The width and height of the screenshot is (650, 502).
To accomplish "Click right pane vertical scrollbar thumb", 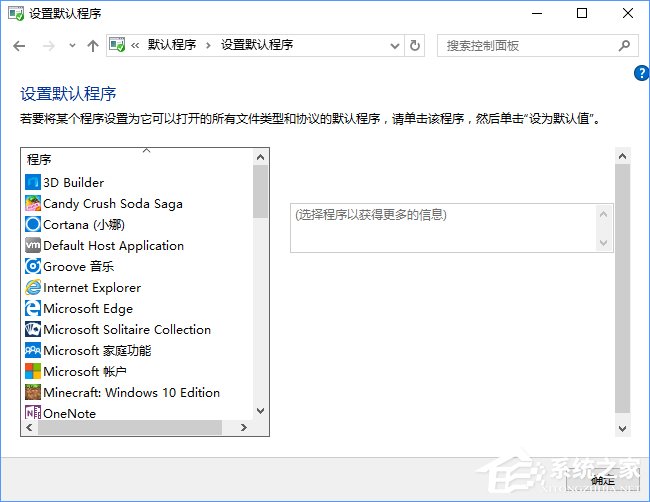I will tap(622, 289).
